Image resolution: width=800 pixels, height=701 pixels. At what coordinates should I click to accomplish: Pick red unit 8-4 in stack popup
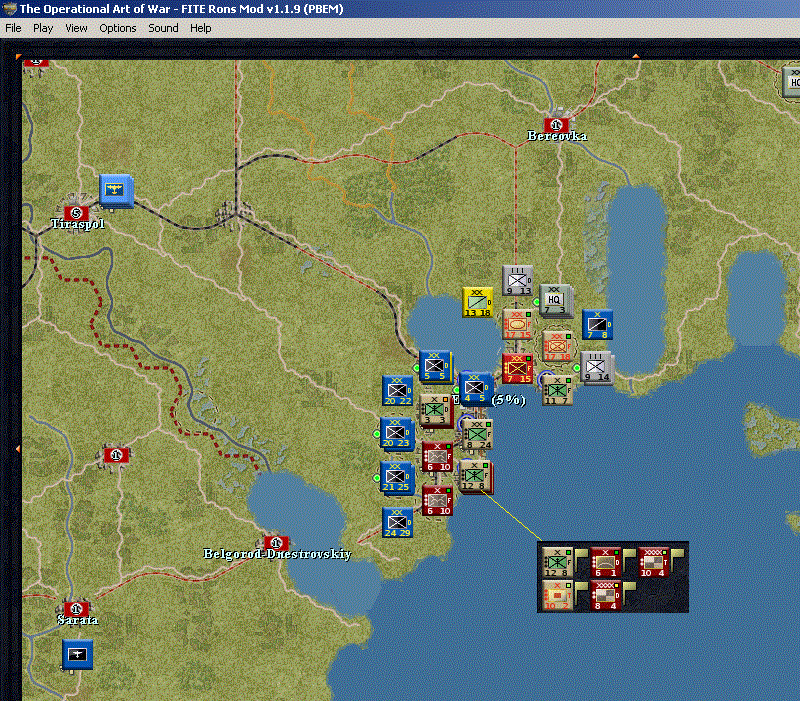[605, 595]
